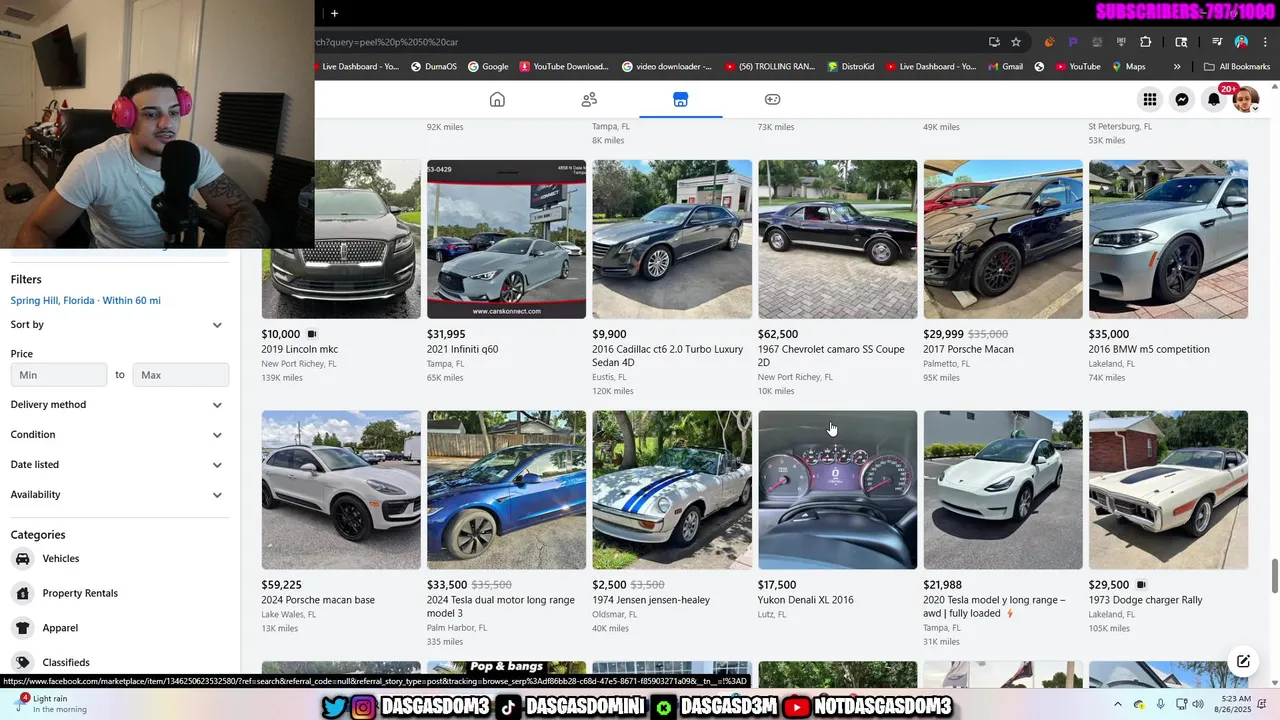This screenshot has height=720, width=1280.
Task: Expand the Condition filter
Action: tap(119, 435)
